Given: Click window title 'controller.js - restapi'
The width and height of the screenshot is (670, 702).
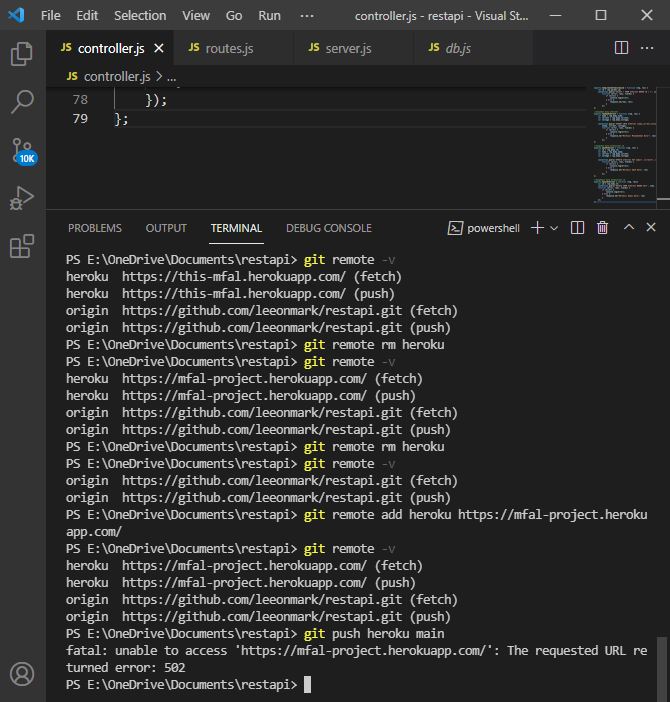Looking at the screenshot, I should [441, 16].
